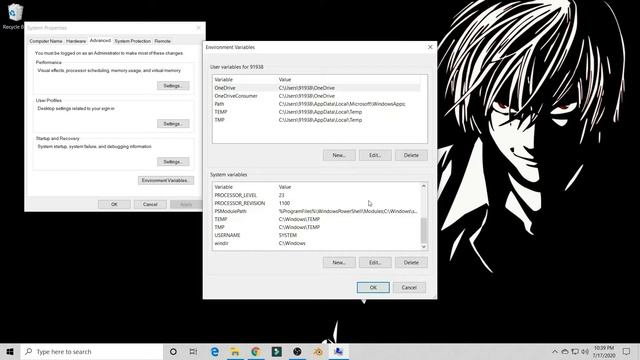Image resolution: width=640 pixels, height=360 pixels.
Task: Click the Type here to search box
Action: pos(92,351)
